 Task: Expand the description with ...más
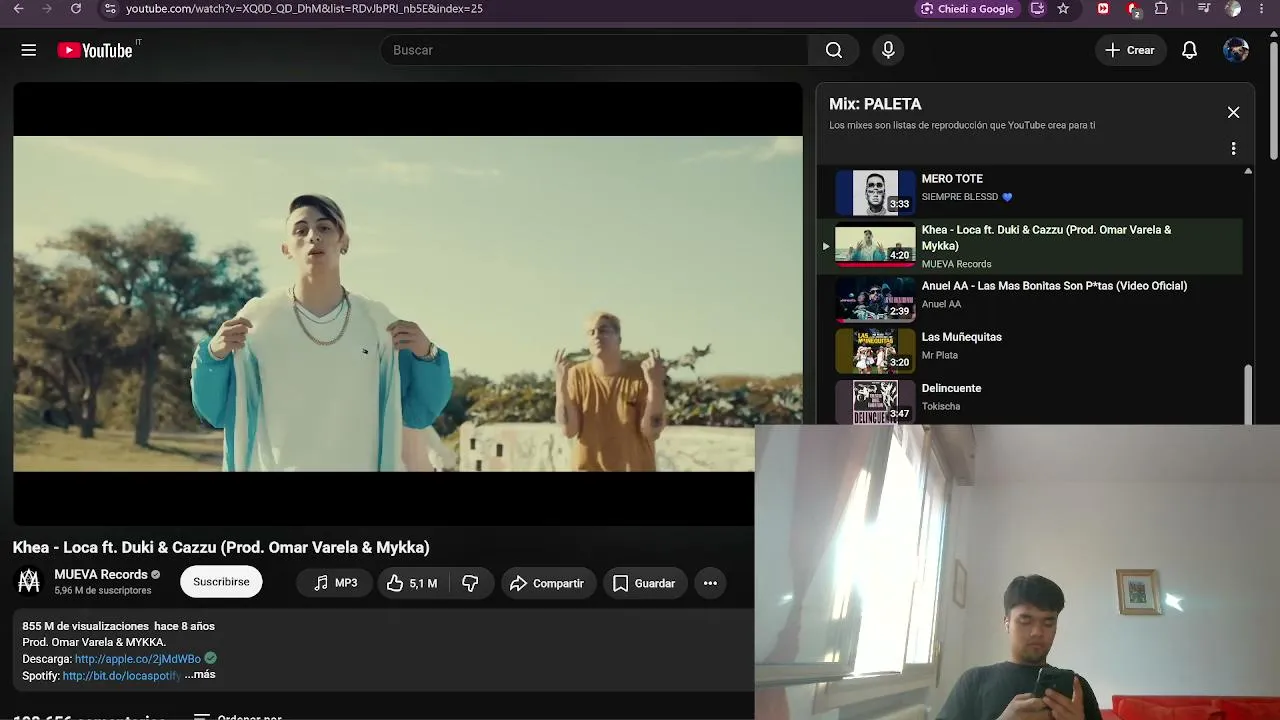pos(200,675)
